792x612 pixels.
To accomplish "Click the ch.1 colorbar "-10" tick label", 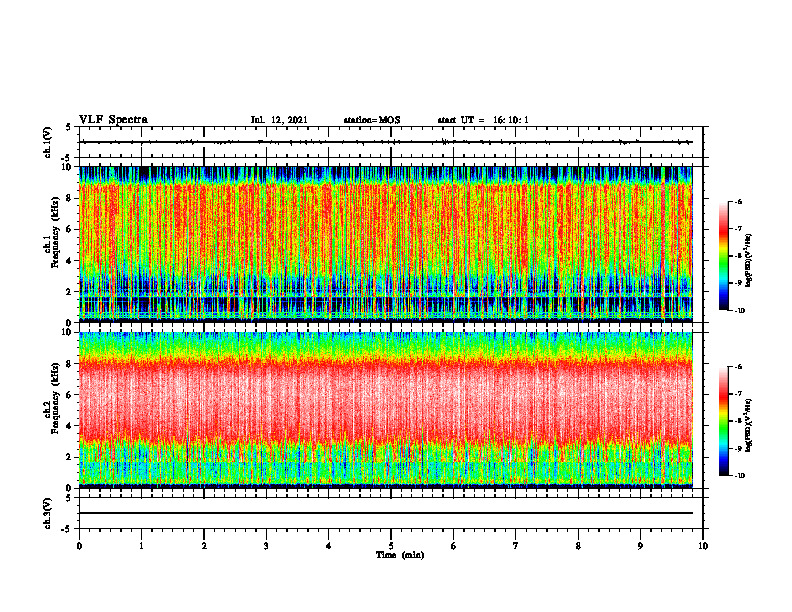I will [739, 311].
